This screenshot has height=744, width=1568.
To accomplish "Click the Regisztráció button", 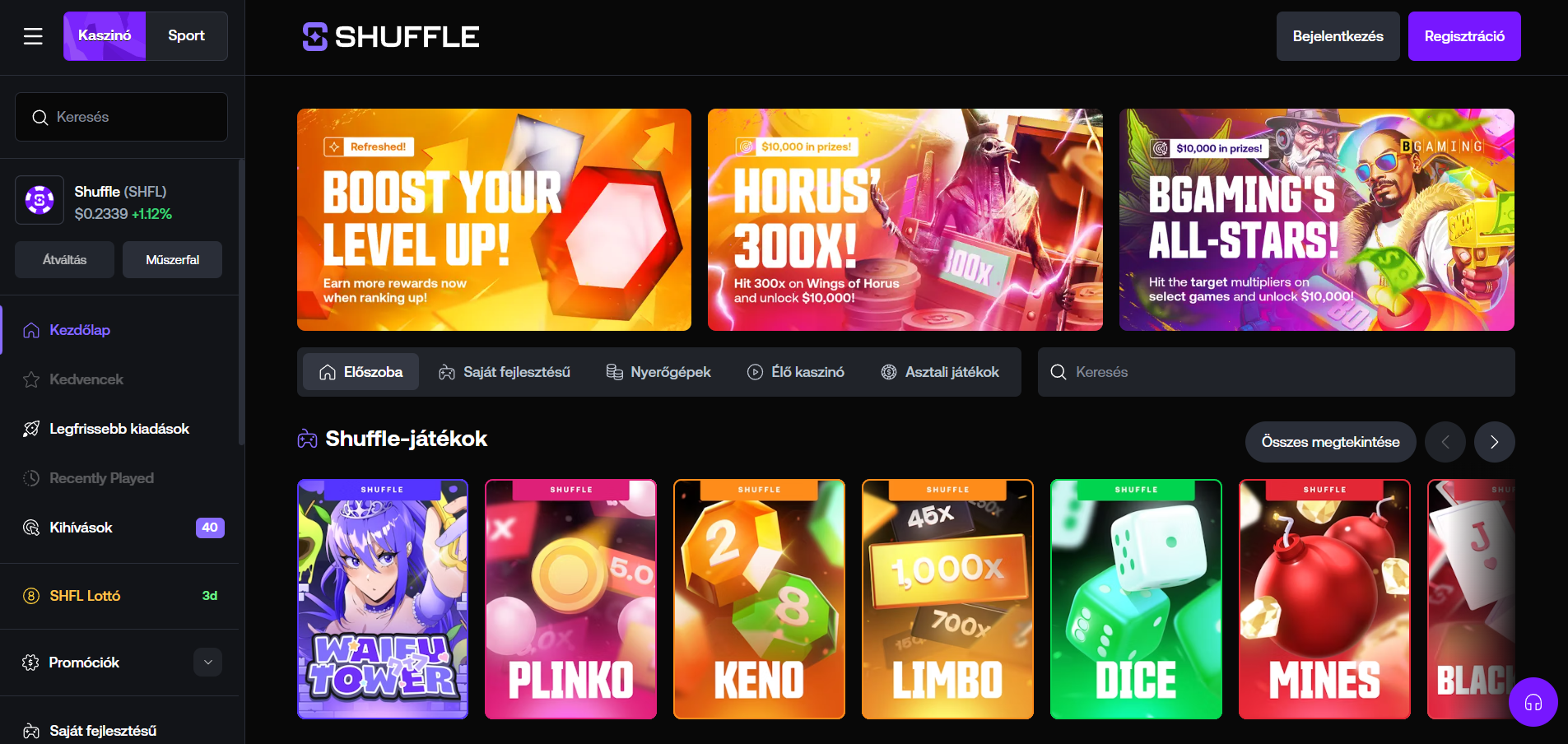I will [1464, 36].
